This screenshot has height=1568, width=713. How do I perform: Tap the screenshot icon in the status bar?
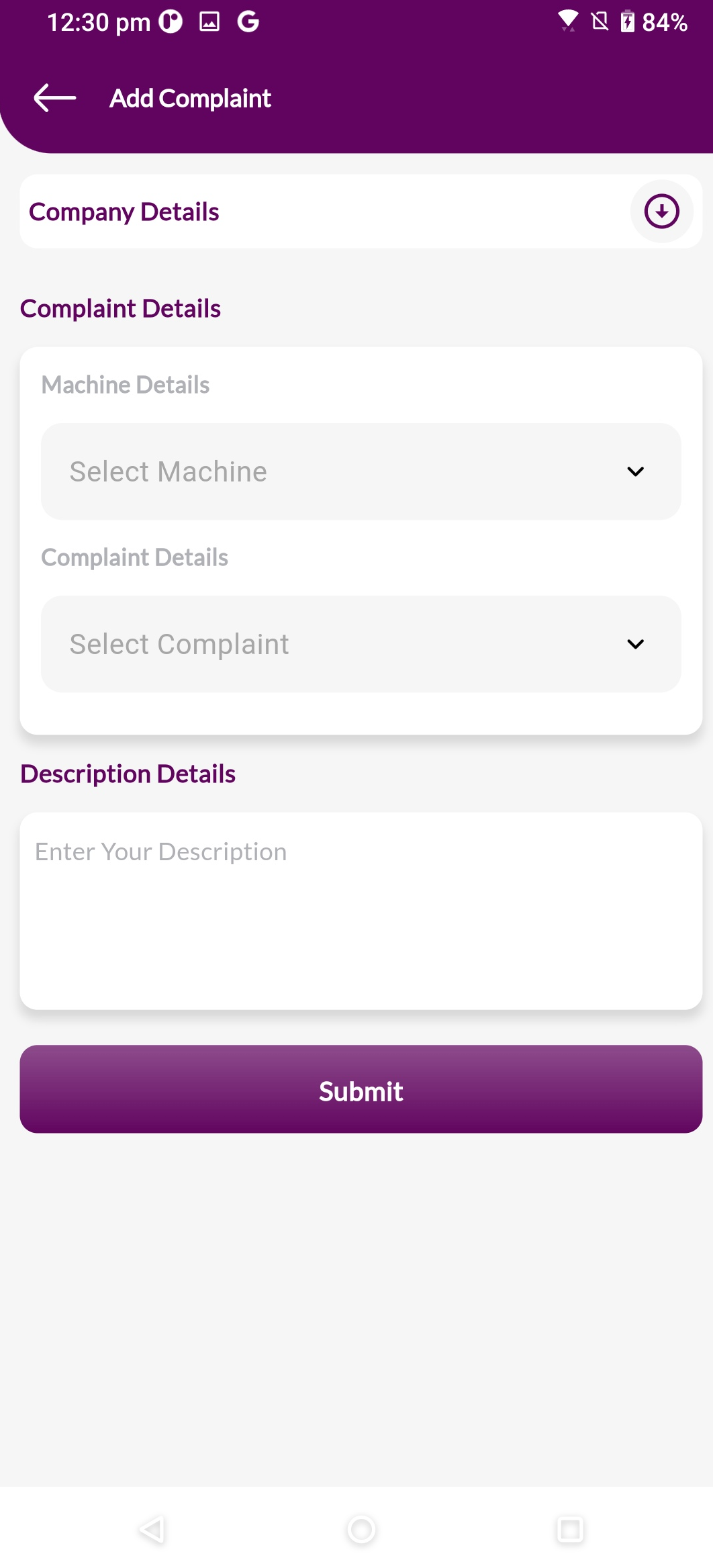click(210, 21)
